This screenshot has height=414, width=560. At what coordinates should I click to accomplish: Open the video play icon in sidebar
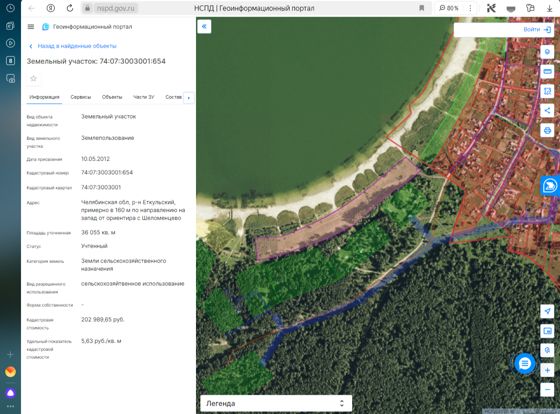tap(10, 43)
